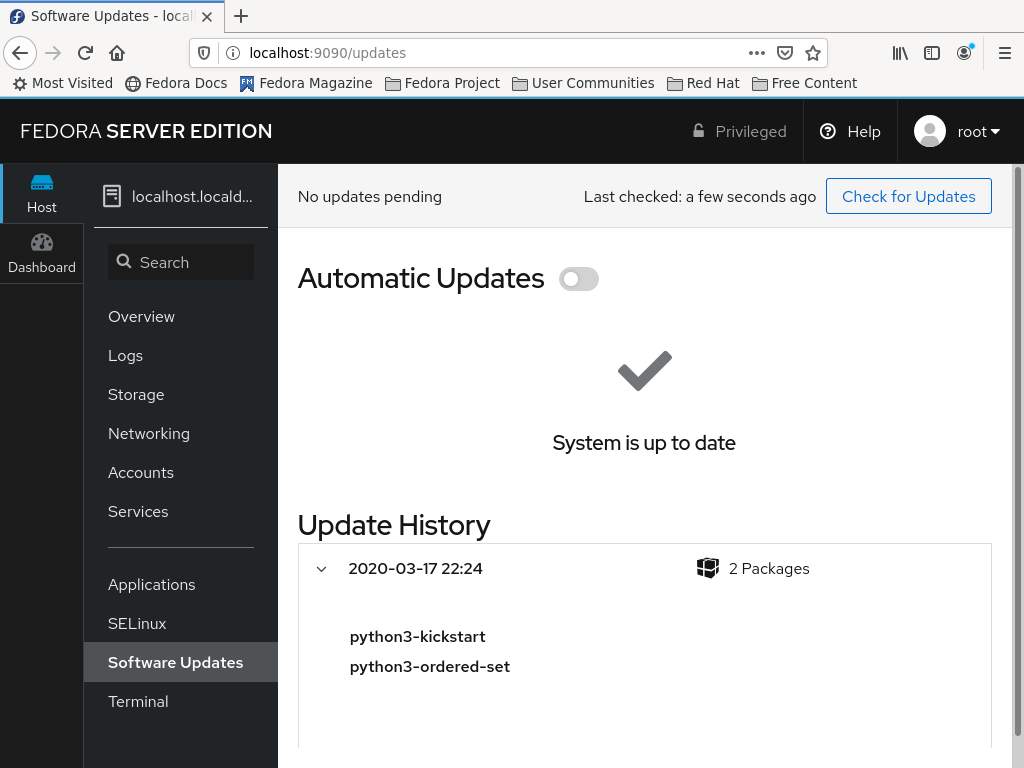Collapse the 2020-03-17 22:24 history entry
This screenshot has height=768, width=1024.
pyautogui.click(x=321, y=569)
